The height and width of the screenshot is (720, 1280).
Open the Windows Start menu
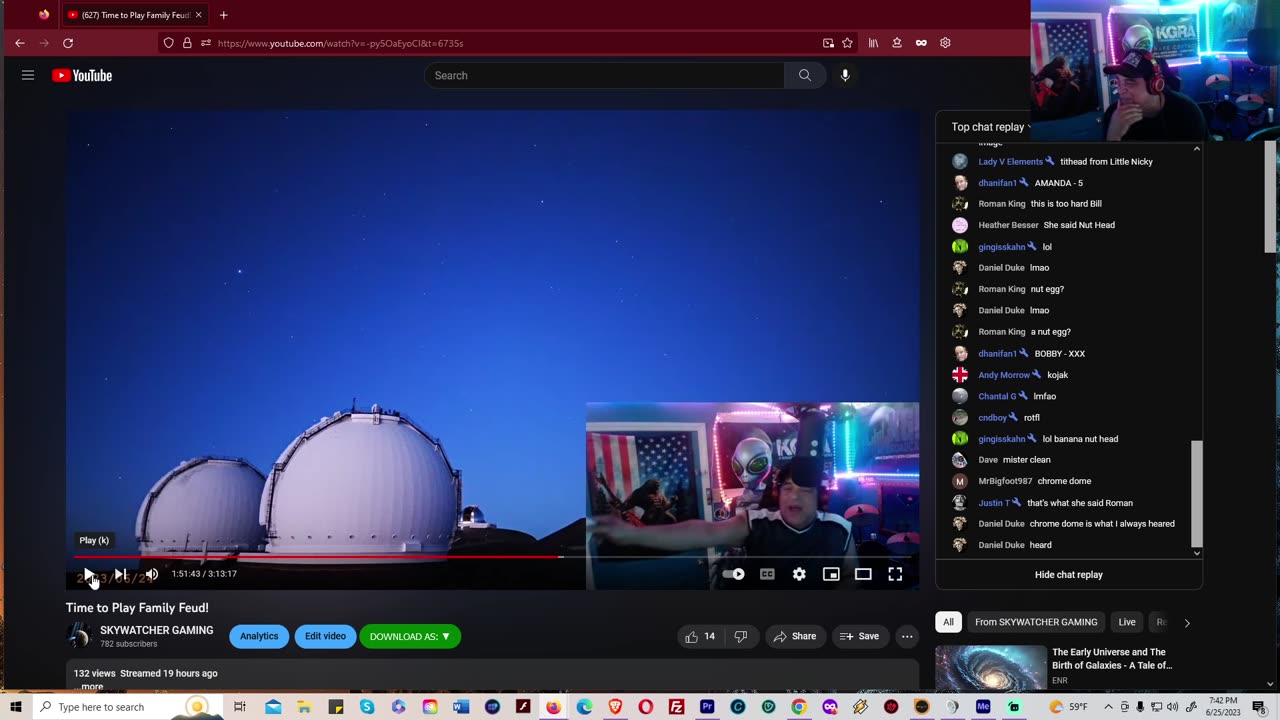point(15,707)
